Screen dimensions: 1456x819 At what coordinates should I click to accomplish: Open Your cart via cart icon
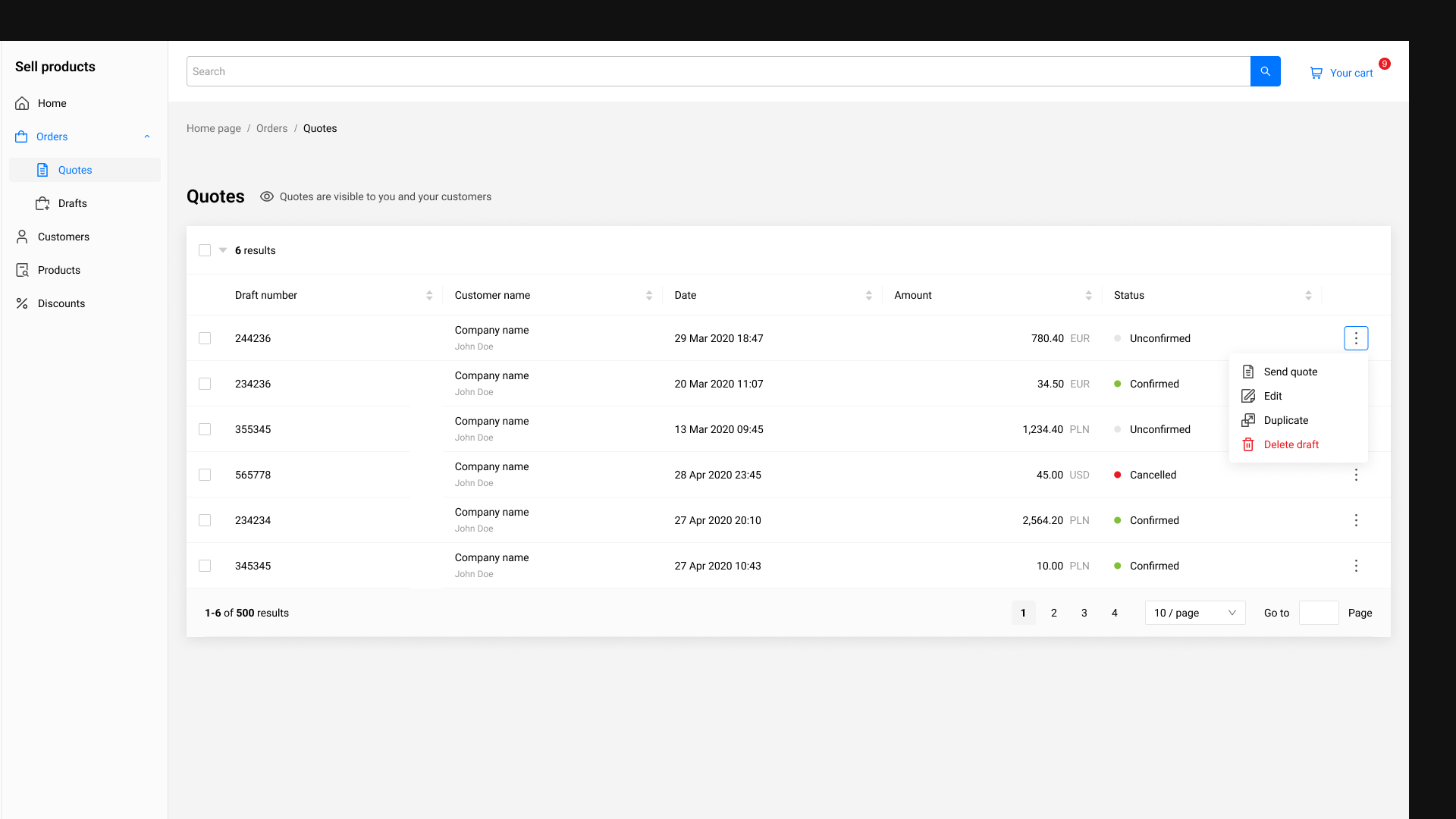tap(1316, 73)
